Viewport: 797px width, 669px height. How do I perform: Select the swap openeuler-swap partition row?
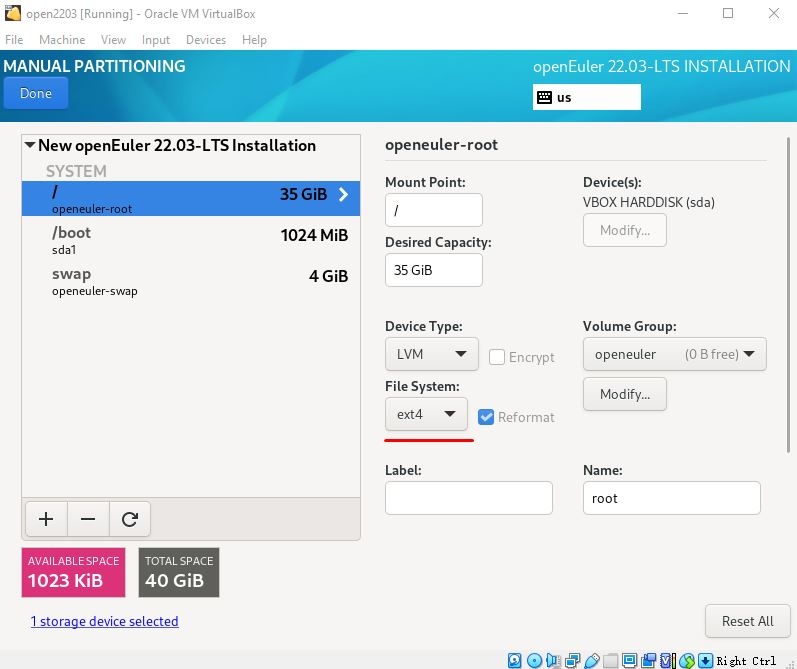click(x=191, y=281)
